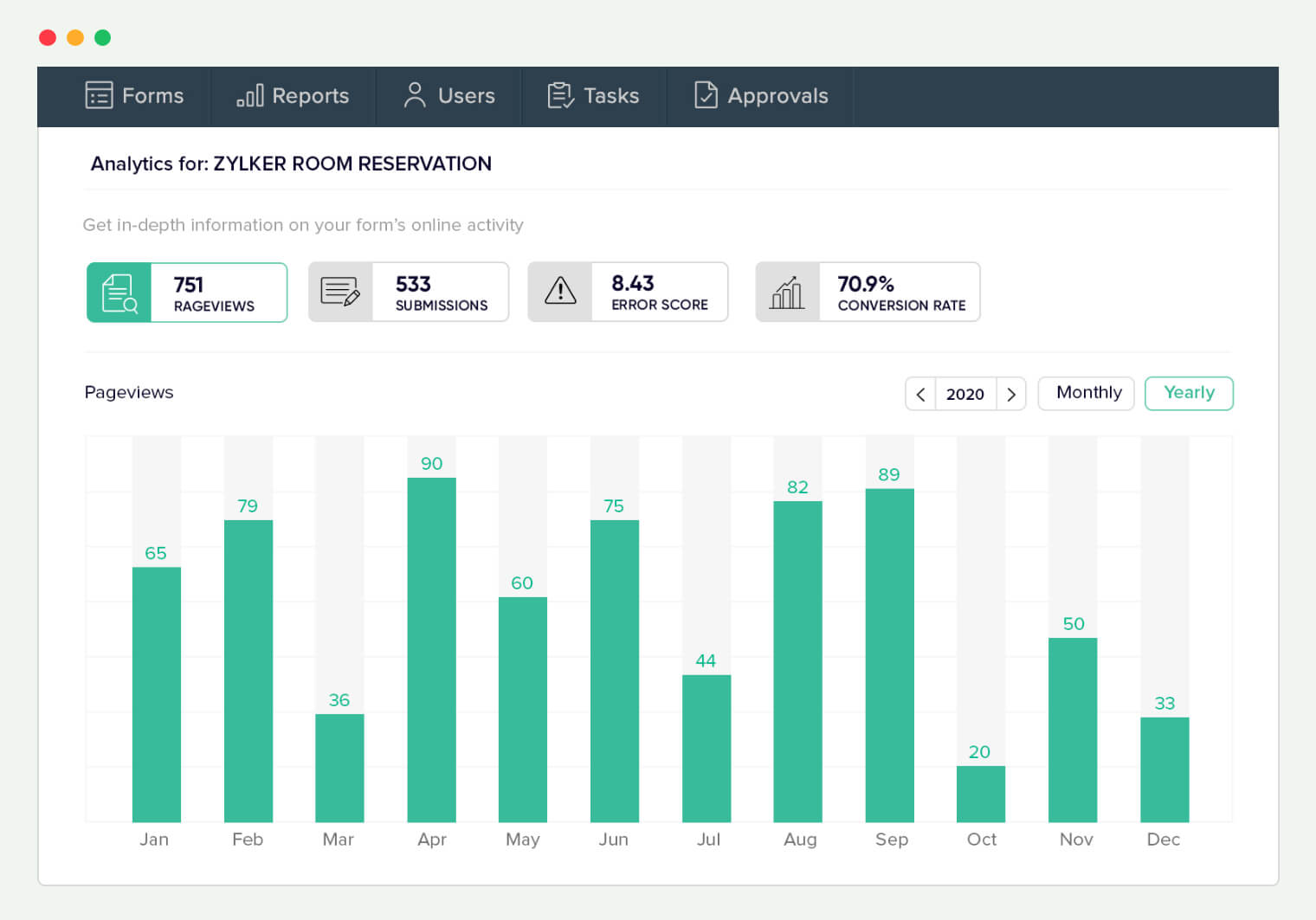Click the Users person icon
Viewport: 1316px width, 920px height.
(x=415, y=95)
